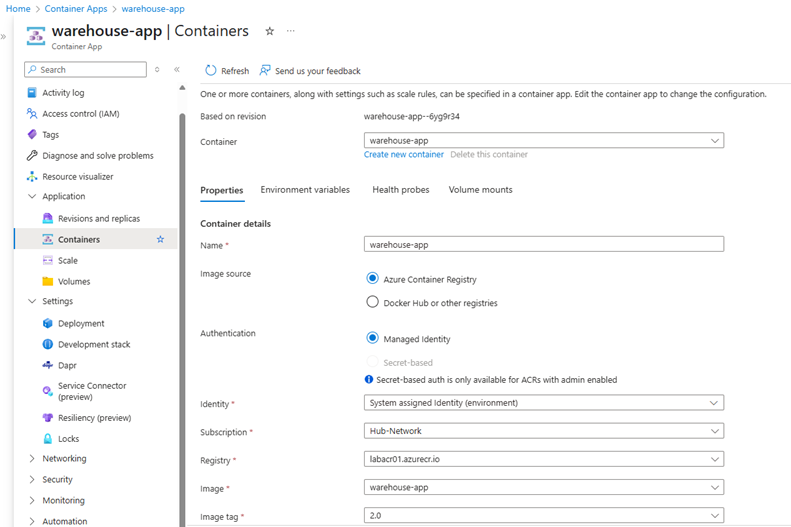
Task: Click the Scale icon in sidebar
Action: (x=47, y=260)
